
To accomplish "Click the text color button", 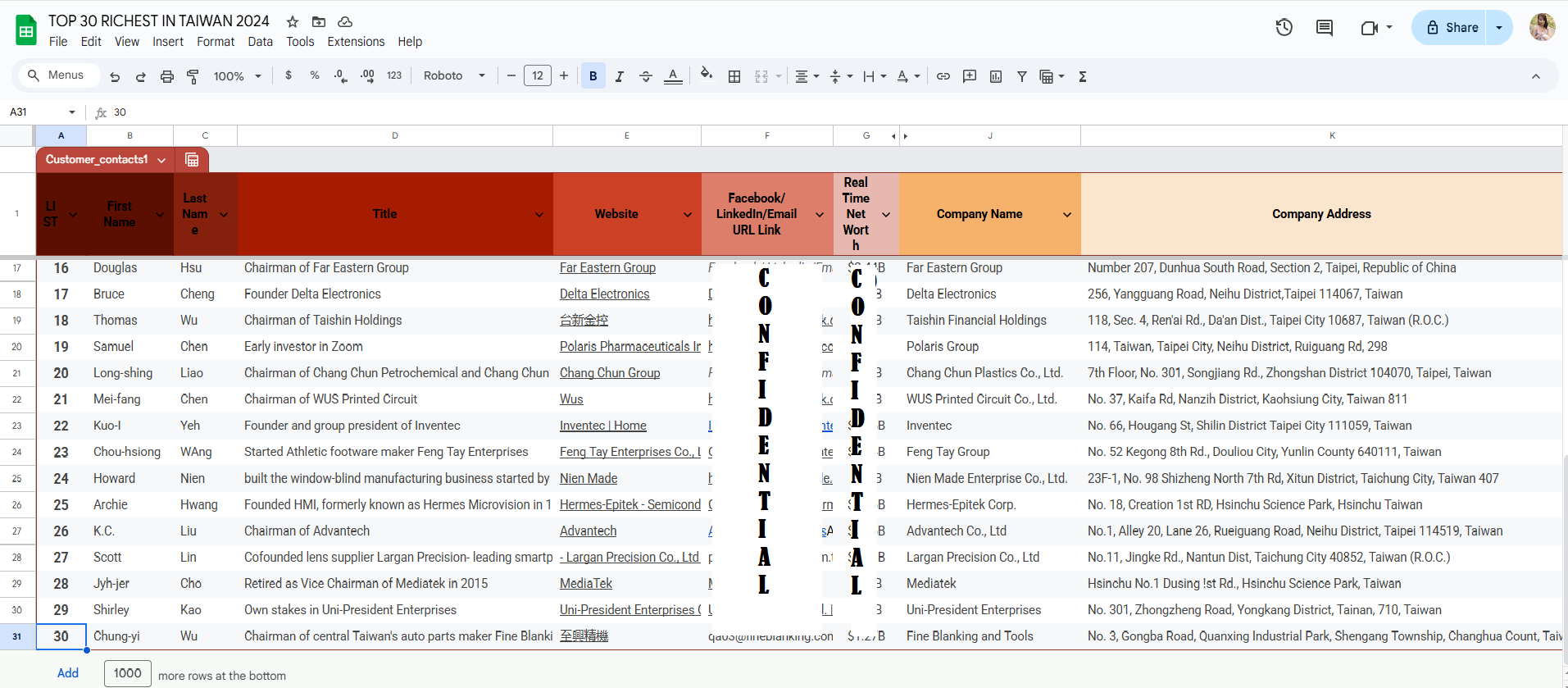I will pyautogui.click(x=673, y=76).
